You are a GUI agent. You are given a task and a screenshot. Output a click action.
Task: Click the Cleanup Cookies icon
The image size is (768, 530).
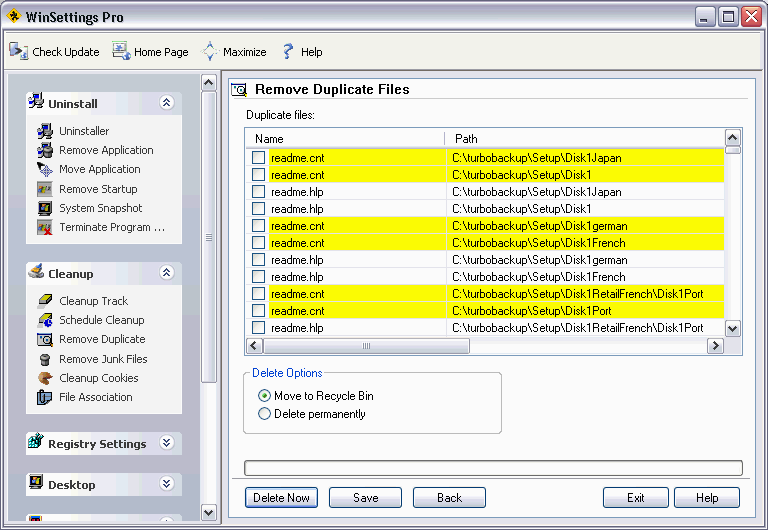[45, 378]
